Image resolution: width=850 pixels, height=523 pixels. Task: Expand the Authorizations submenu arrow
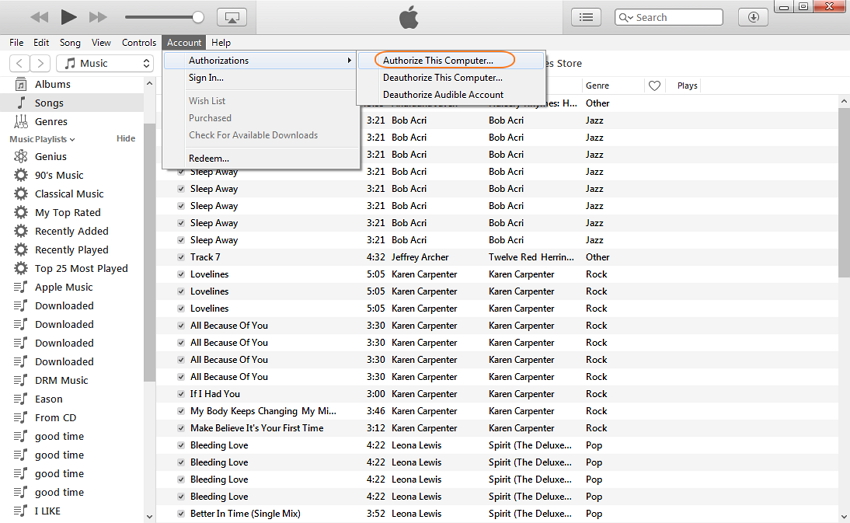[x=350, y=61]
